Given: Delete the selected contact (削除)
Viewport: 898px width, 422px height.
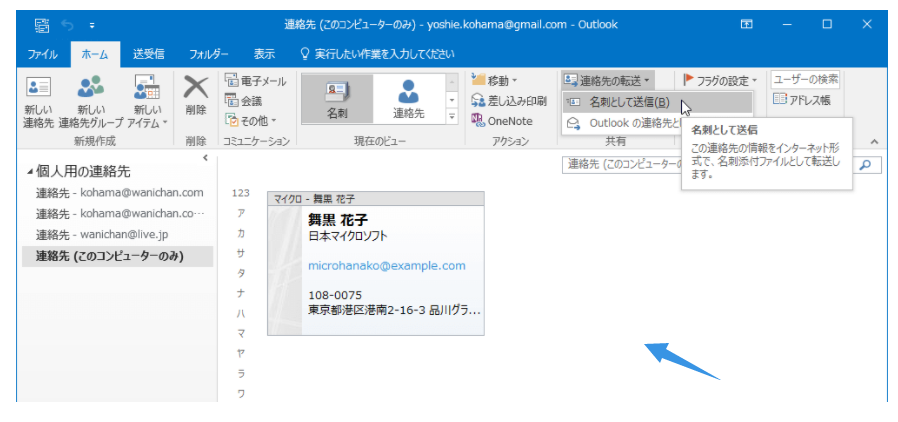Looking at the screenshot, I should pos(196,96).
